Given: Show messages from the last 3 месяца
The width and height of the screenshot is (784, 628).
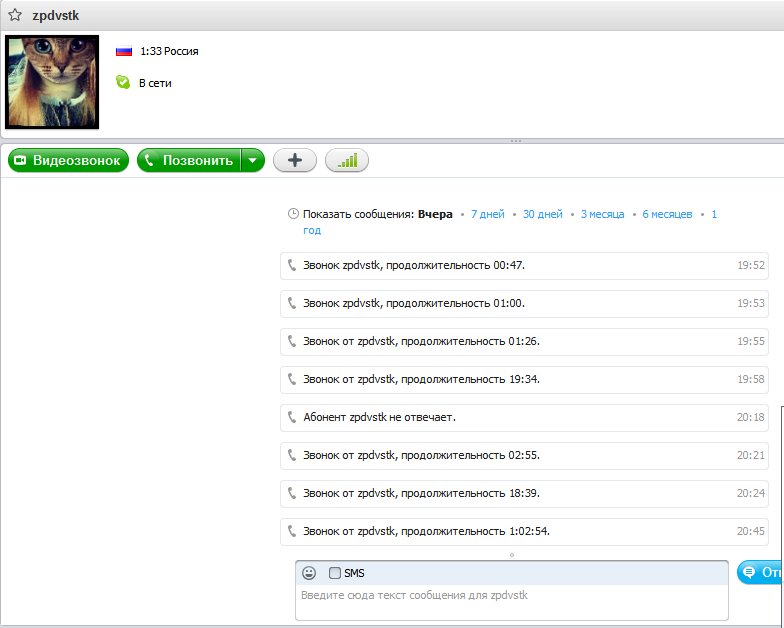Looking at the screenshot, I should coord(602,214).
